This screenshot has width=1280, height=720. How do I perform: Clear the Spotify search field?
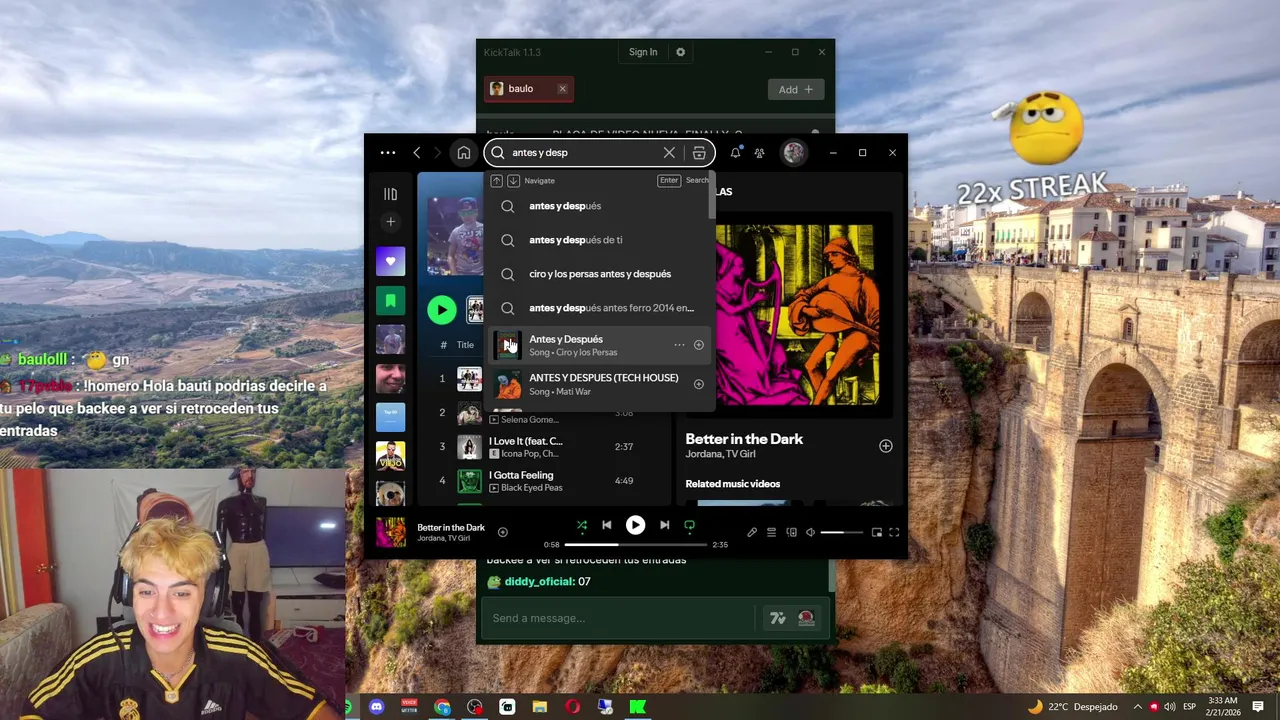click(x=669, y=153)
